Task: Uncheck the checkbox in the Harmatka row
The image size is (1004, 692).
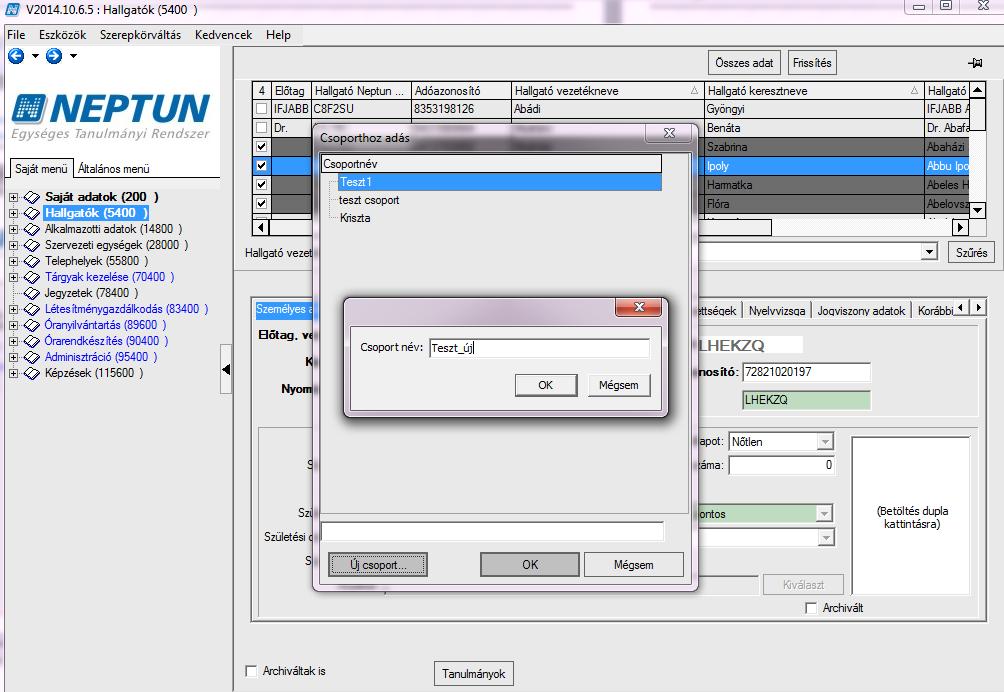Action: [261, 184]
